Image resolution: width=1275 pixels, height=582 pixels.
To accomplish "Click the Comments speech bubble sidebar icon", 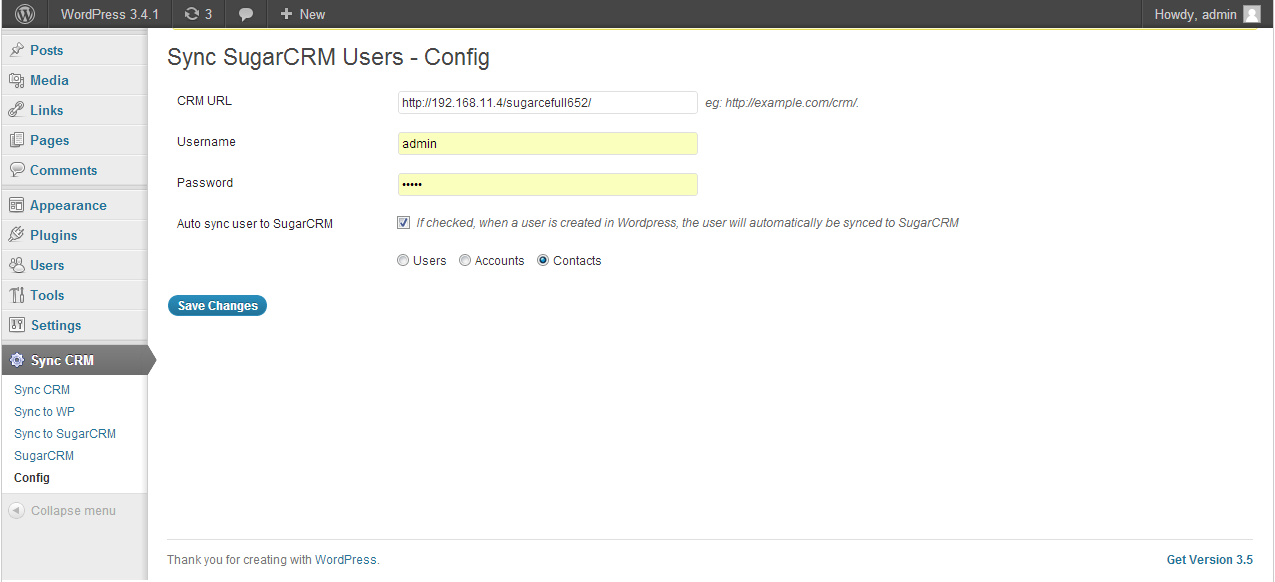I will point(16,170).
